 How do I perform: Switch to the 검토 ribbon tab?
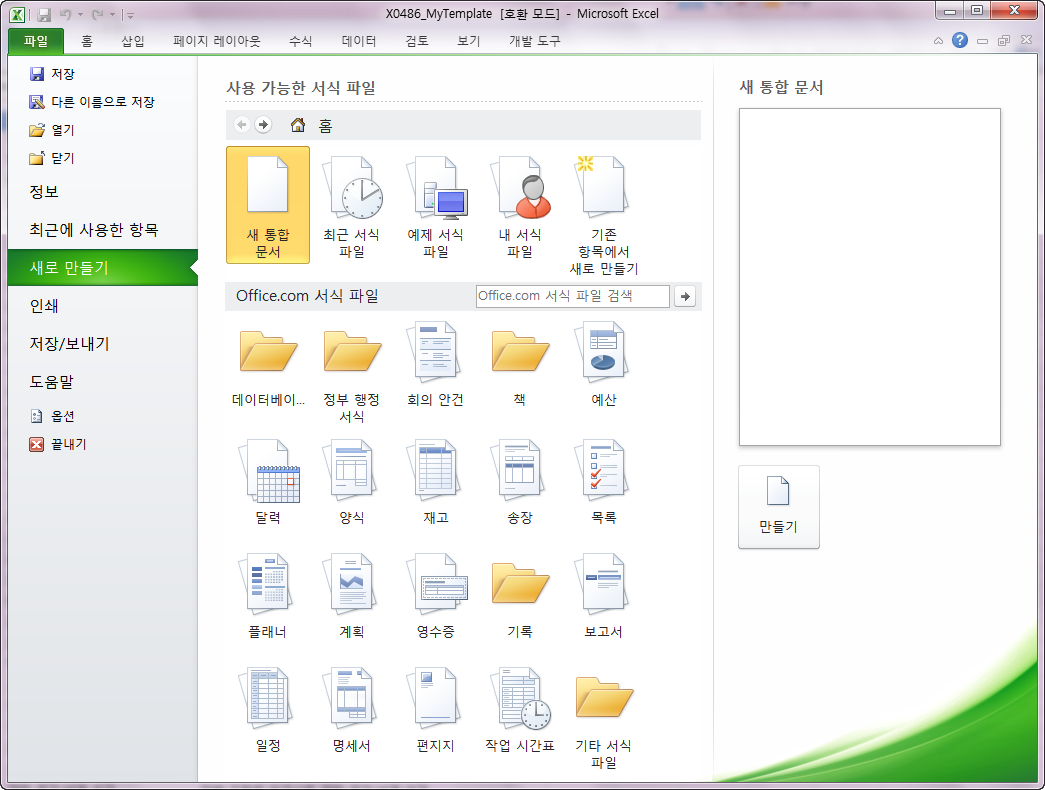(x=417, y=41)
